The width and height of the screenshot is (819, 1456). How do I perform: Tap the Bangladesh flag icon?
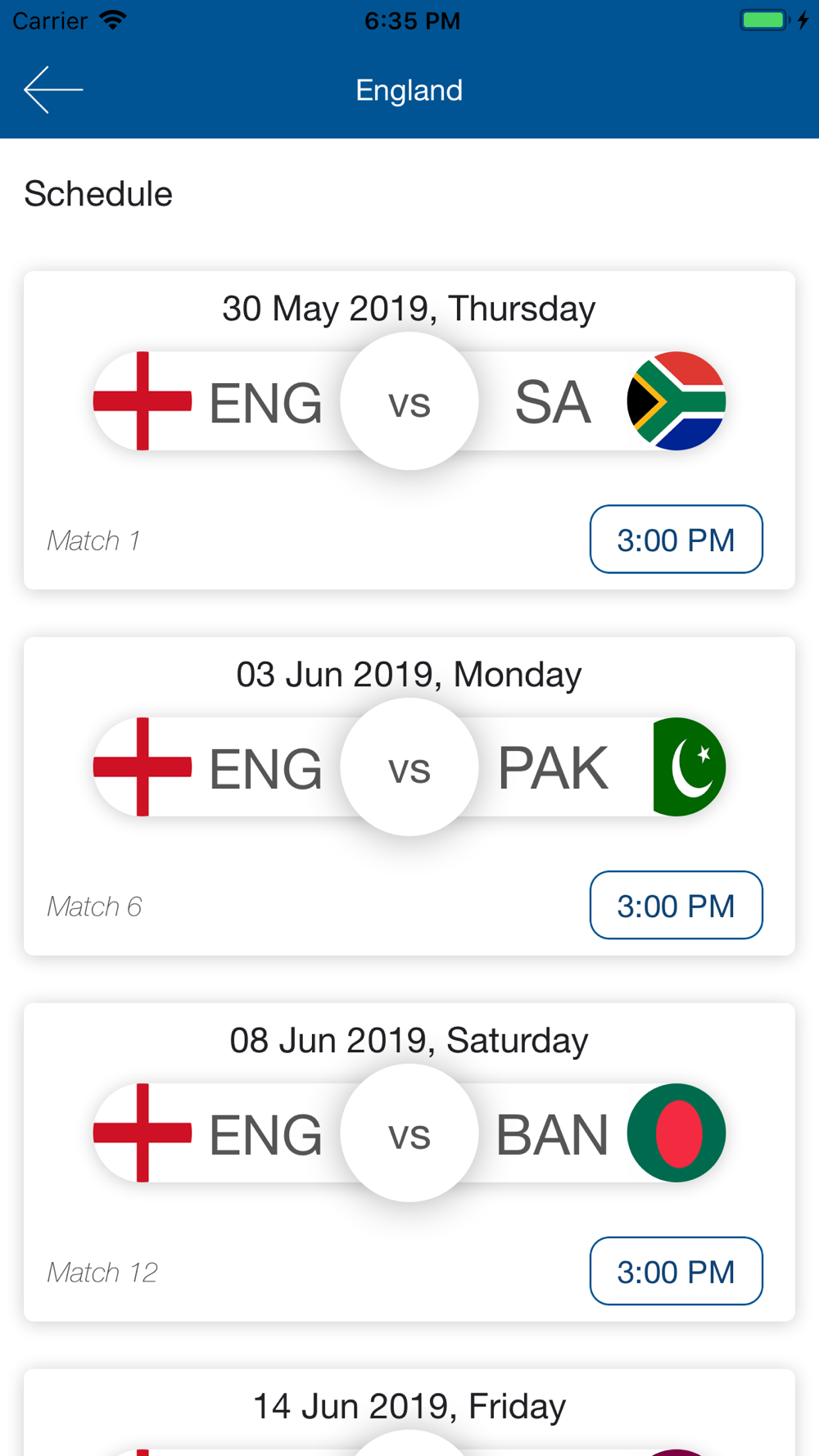tap(676, 1133)
